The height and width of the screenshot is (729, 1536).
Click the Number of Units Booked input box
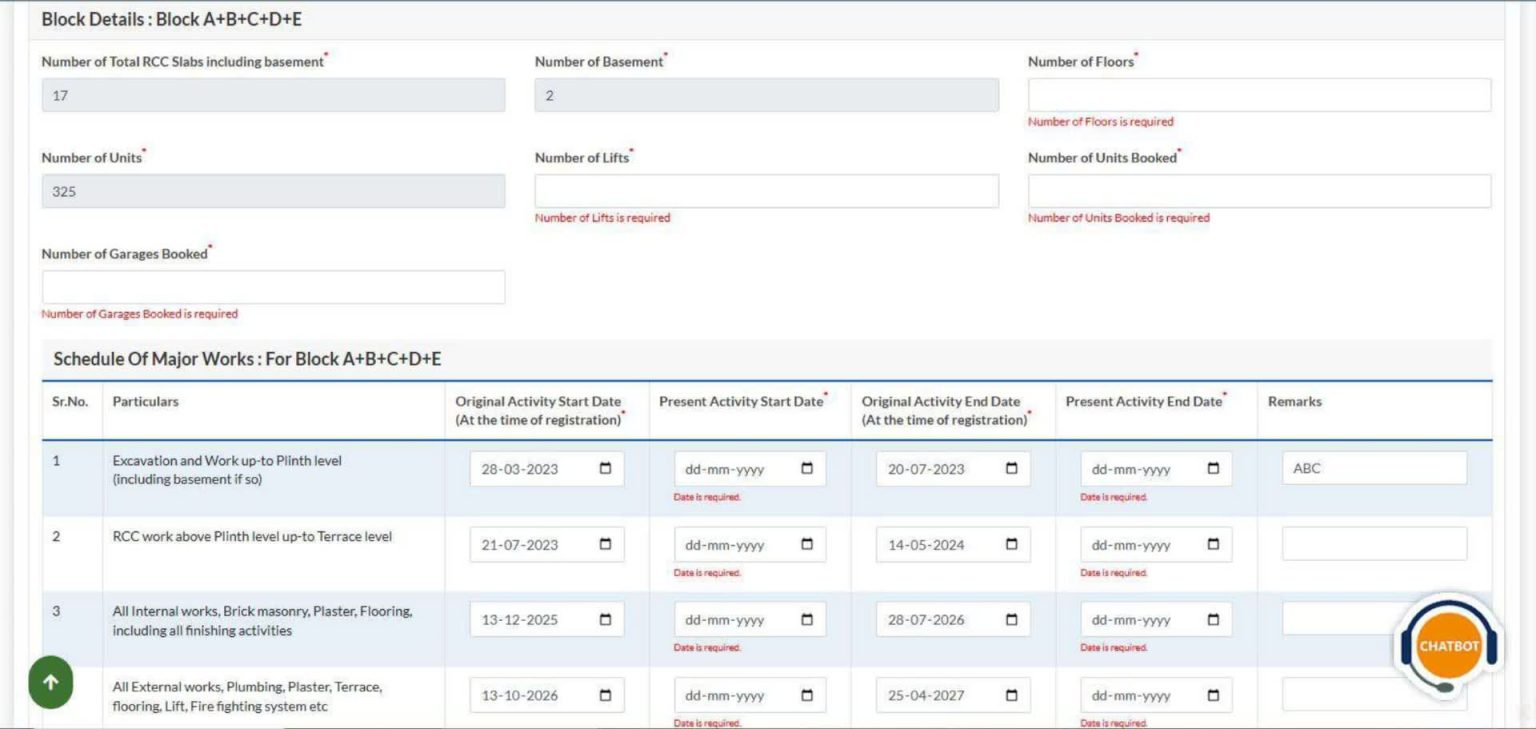coord(1259,190)
